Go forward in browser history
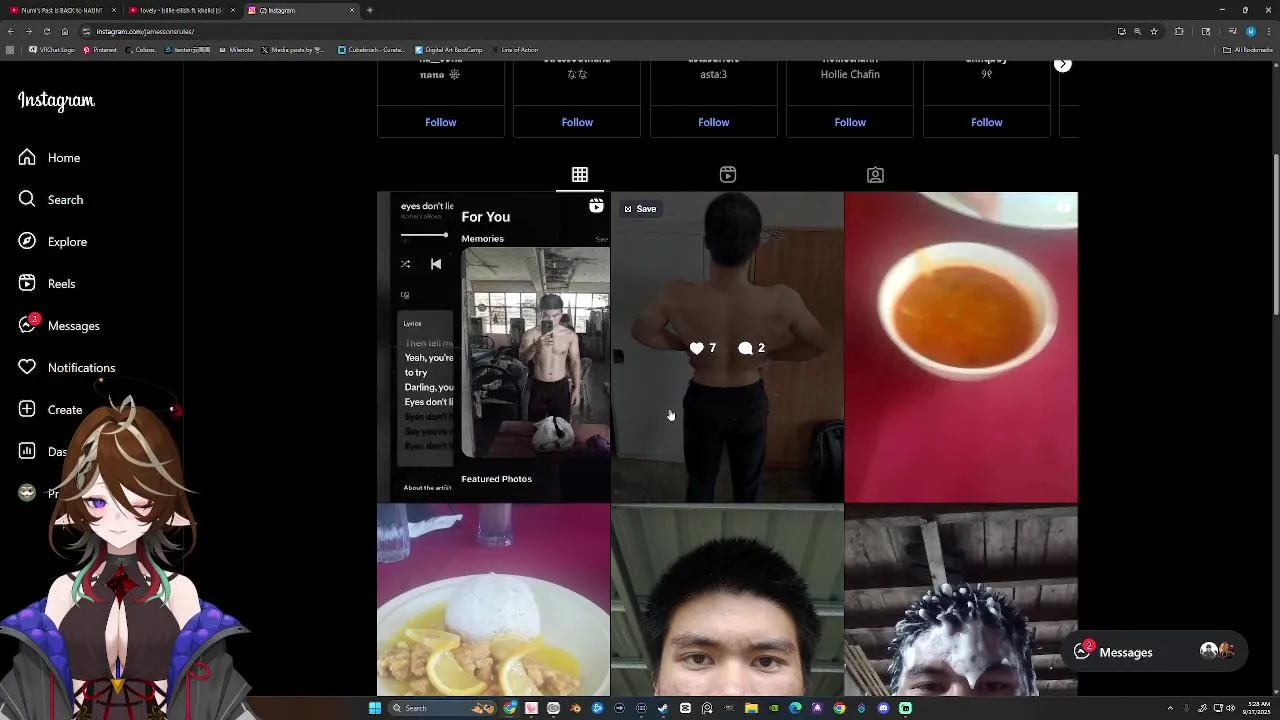Image resolution: width=1280 pixels, height=720 pixels. coord(29,31)
